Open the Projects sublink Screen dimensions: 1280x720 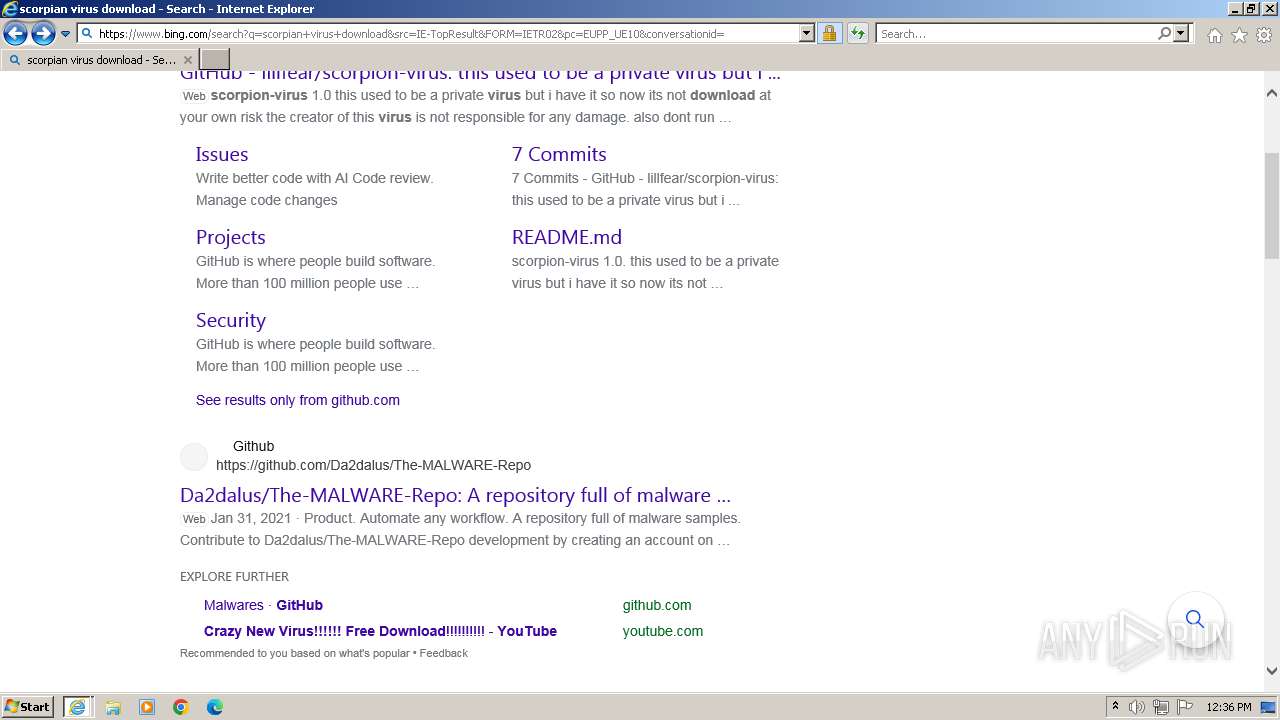pyautogui.click(x=230, y=237)
